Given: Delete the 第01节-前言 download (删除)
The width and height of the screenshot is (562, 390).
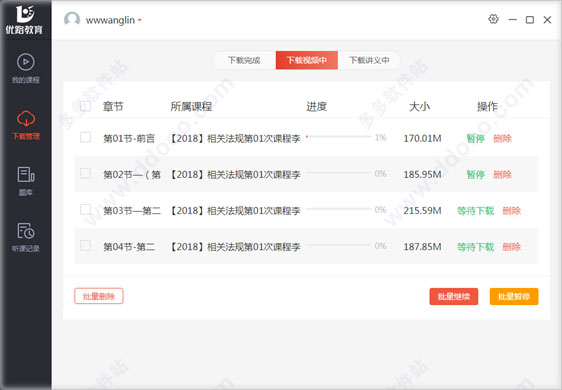Looking at the screenshot, I should click(503, 138).
